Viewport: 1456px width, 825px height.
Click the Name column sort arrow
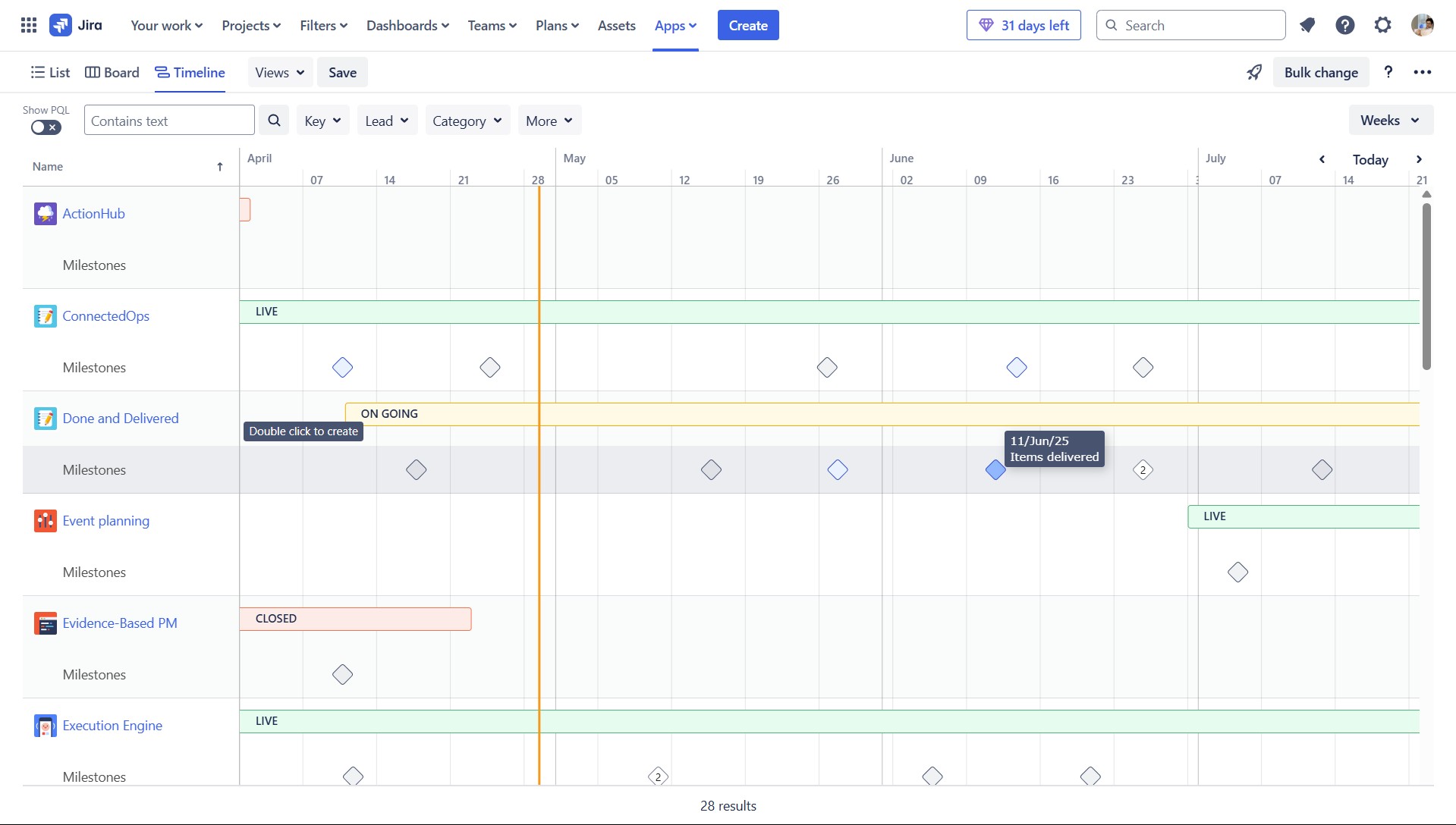[220, 167]
